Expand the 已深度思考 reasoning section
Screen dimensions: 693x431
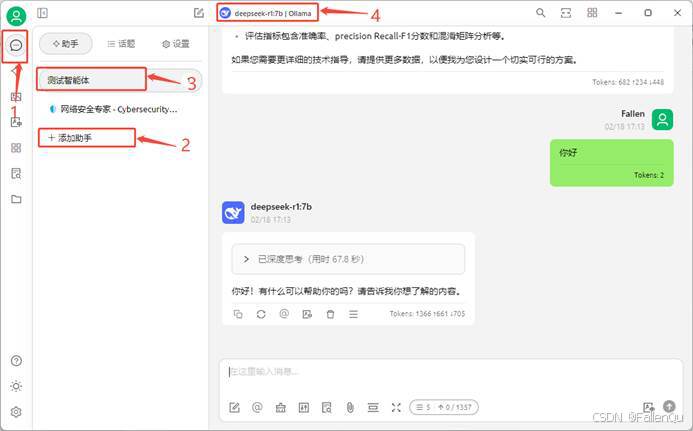[348, 259]
